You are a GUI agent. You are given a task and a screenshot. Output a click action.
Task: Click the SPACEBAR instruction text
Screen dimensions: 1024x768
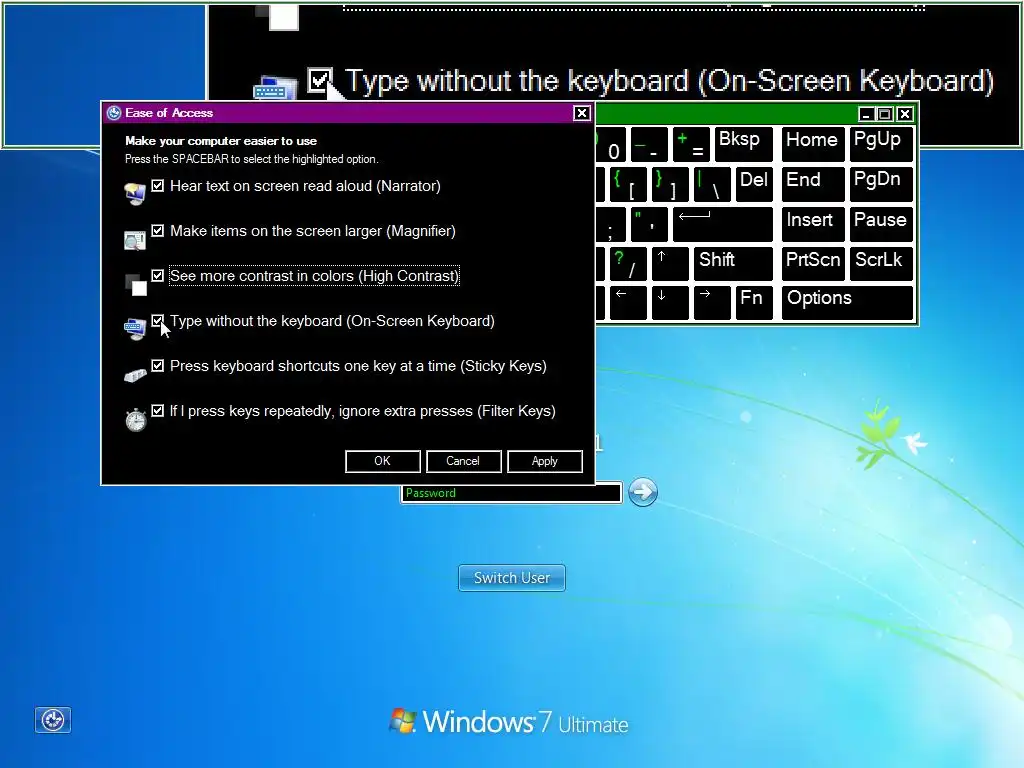pos(251,159)
